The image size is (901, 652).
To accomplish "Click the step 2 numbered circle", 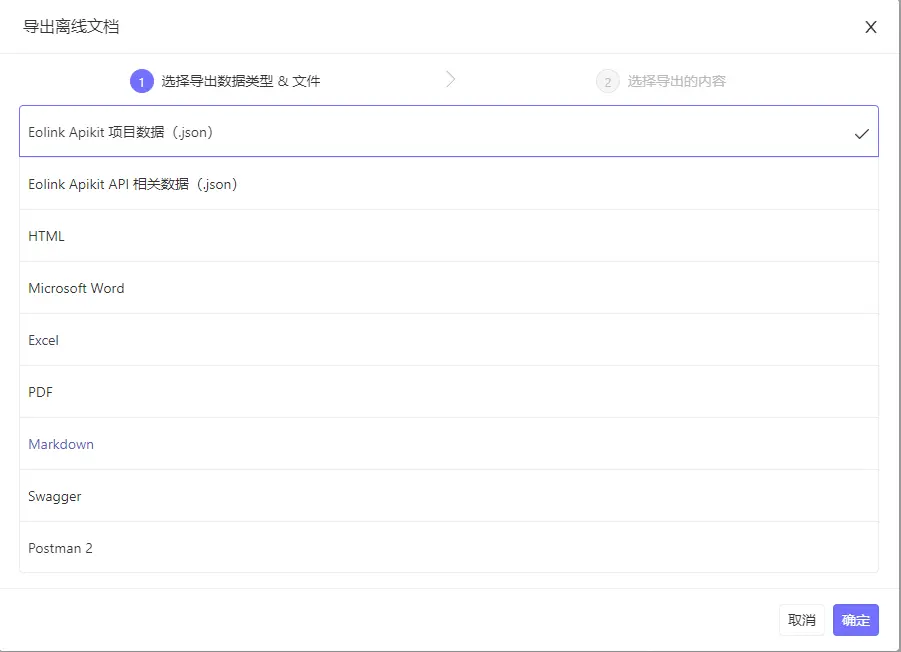I will [608, 81].
